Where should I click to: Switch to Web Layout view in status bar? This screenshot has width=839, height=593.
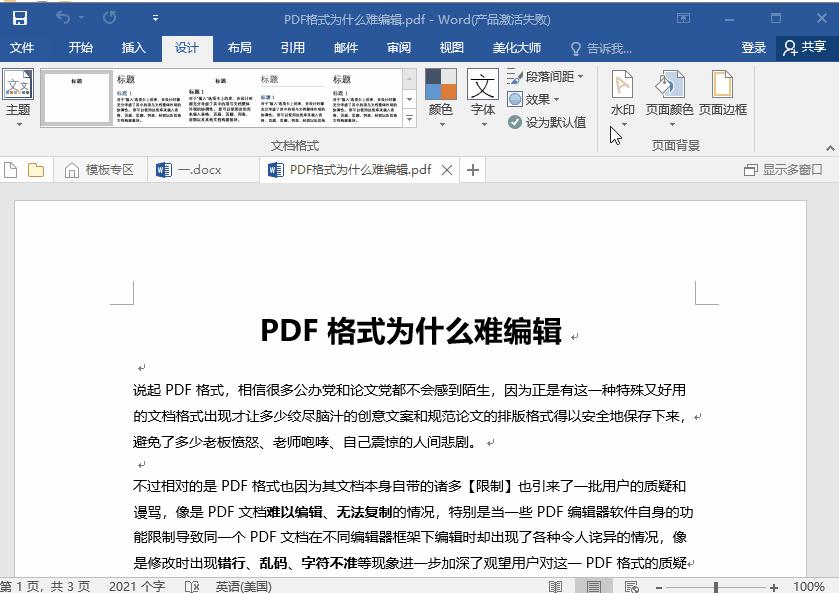tap(631, 586)
